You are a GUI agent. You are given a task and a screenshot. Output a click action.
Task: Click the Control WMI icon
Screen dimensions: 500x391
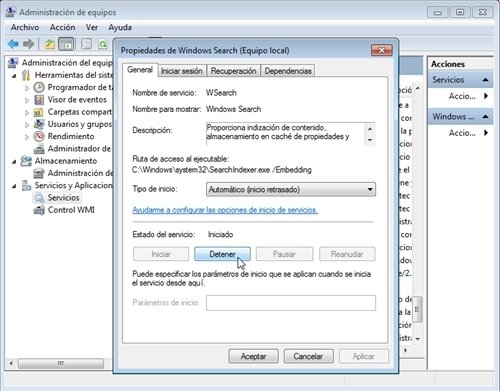39,210
